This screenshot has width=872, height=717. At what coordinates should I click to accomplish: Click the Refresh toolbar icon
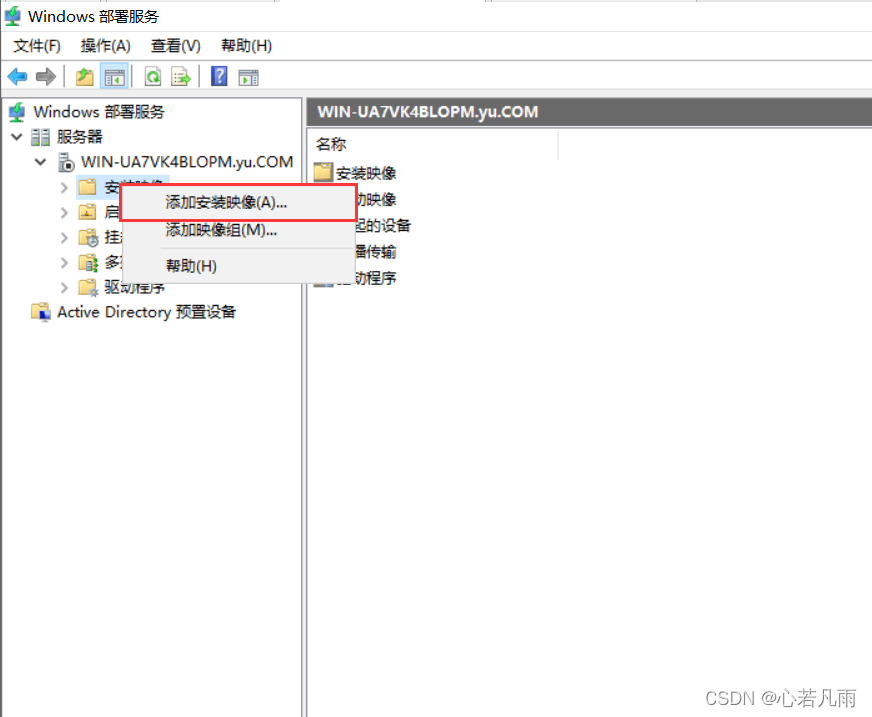(152, 76)
